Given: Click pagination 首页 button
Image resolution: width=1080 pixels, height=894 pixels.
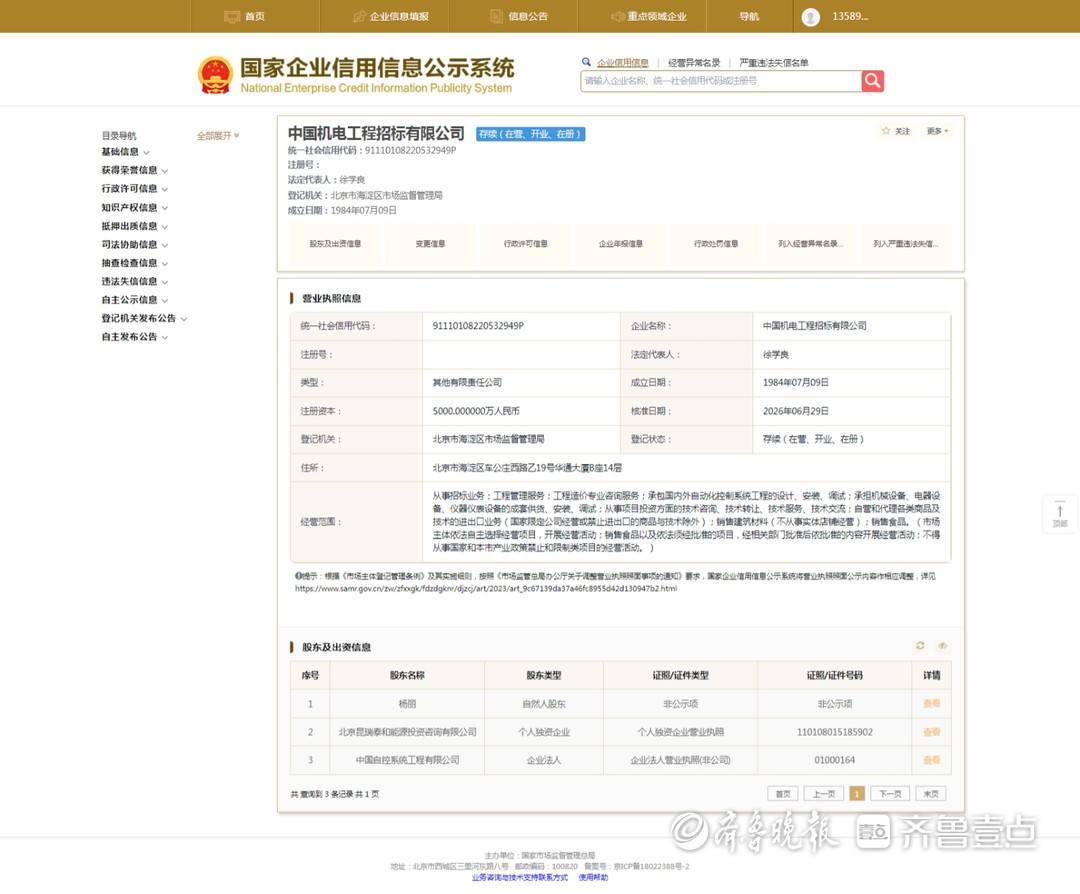Looking at the screenshot, I should [x=782, y=793].
